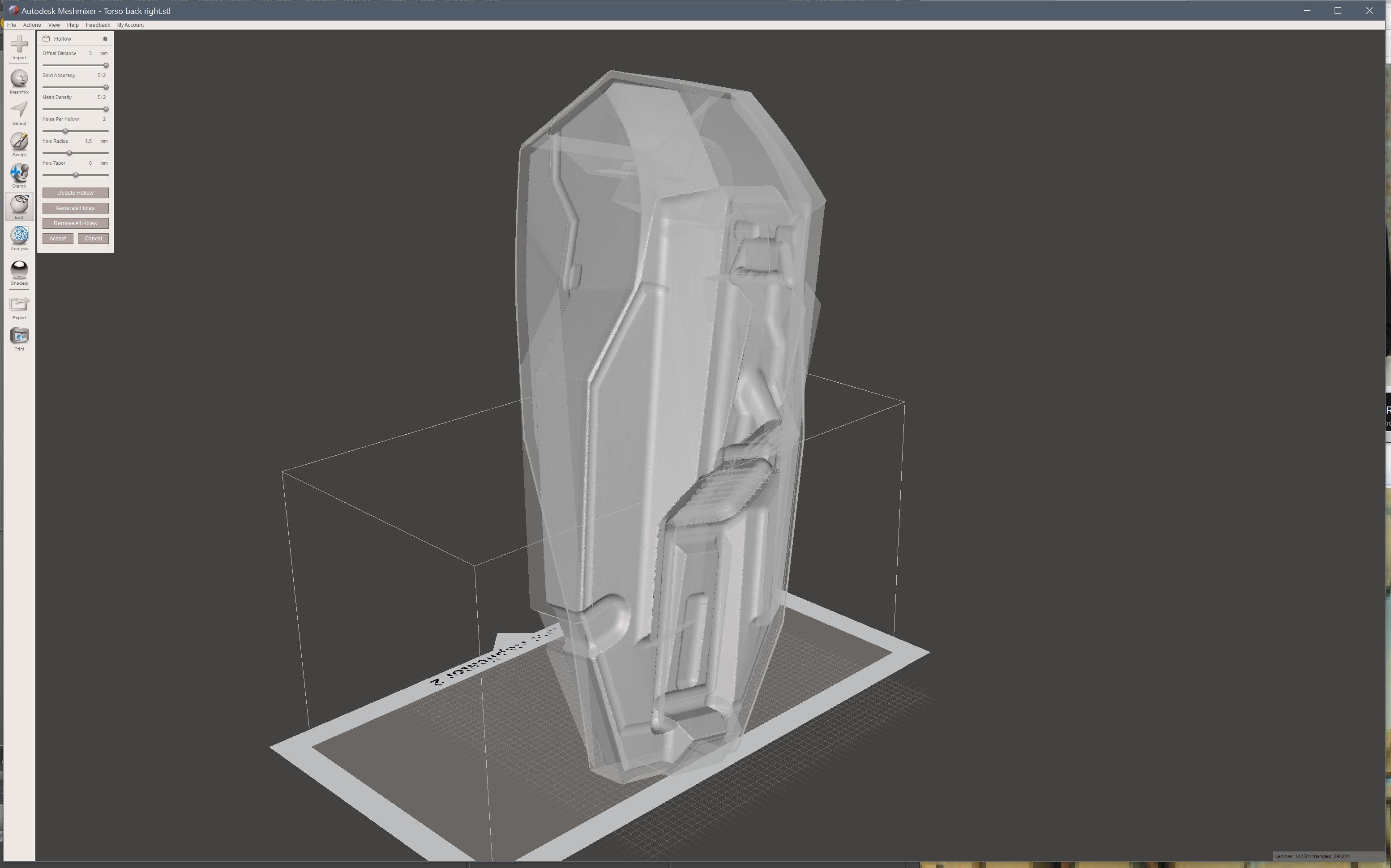Open the Analysis tool

point(19,235)
